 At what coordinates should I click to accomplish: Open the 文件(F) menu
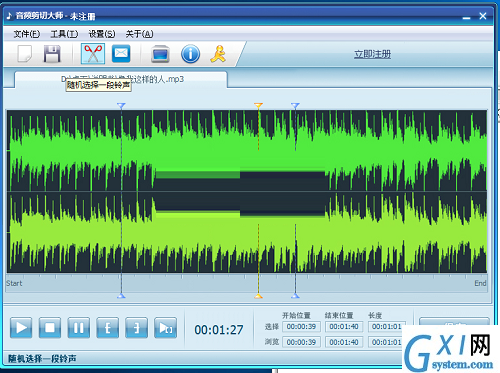(x=27, y=34)
